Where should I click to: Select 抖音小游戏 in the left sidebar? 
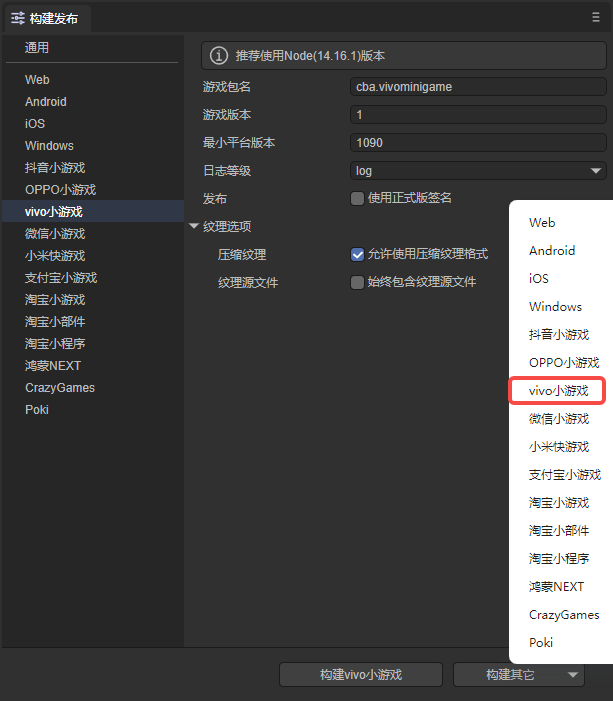(55, 168)
